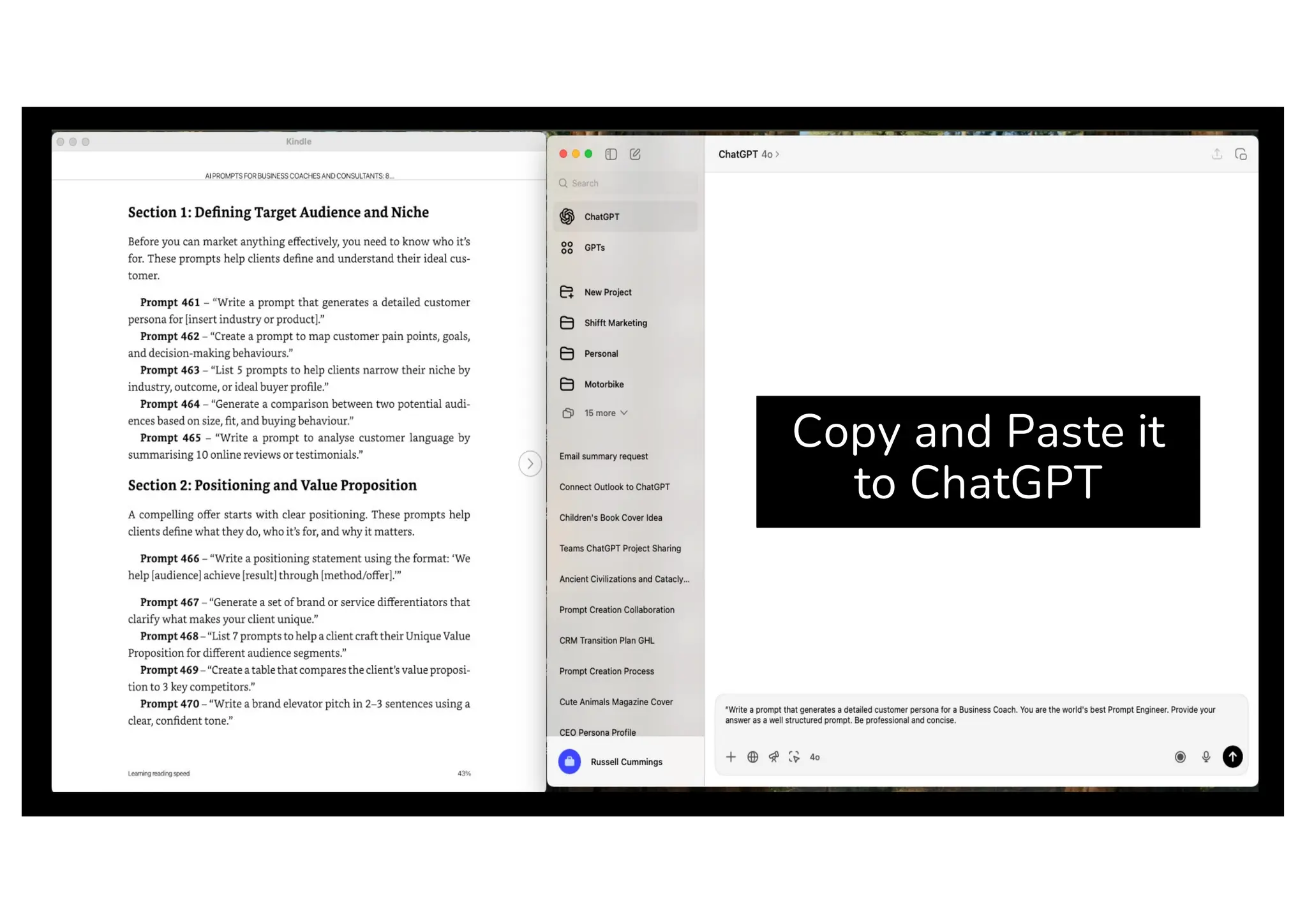Open Ancient Civilizations and Cataclysm chat
The image size is (1307, 924).
624,579
